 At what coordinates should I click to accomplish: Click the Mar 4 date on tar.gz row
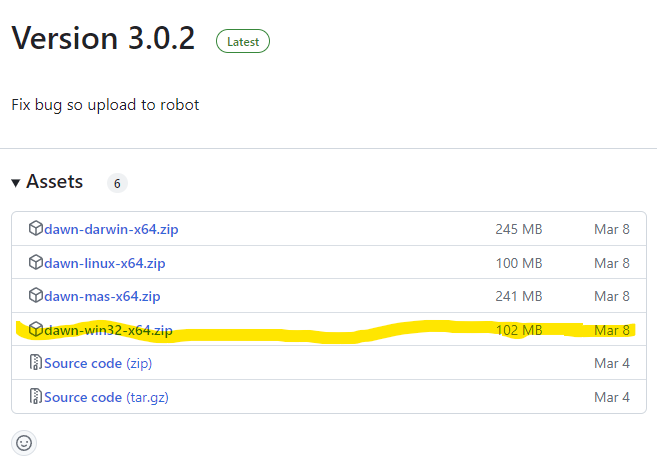612,397
